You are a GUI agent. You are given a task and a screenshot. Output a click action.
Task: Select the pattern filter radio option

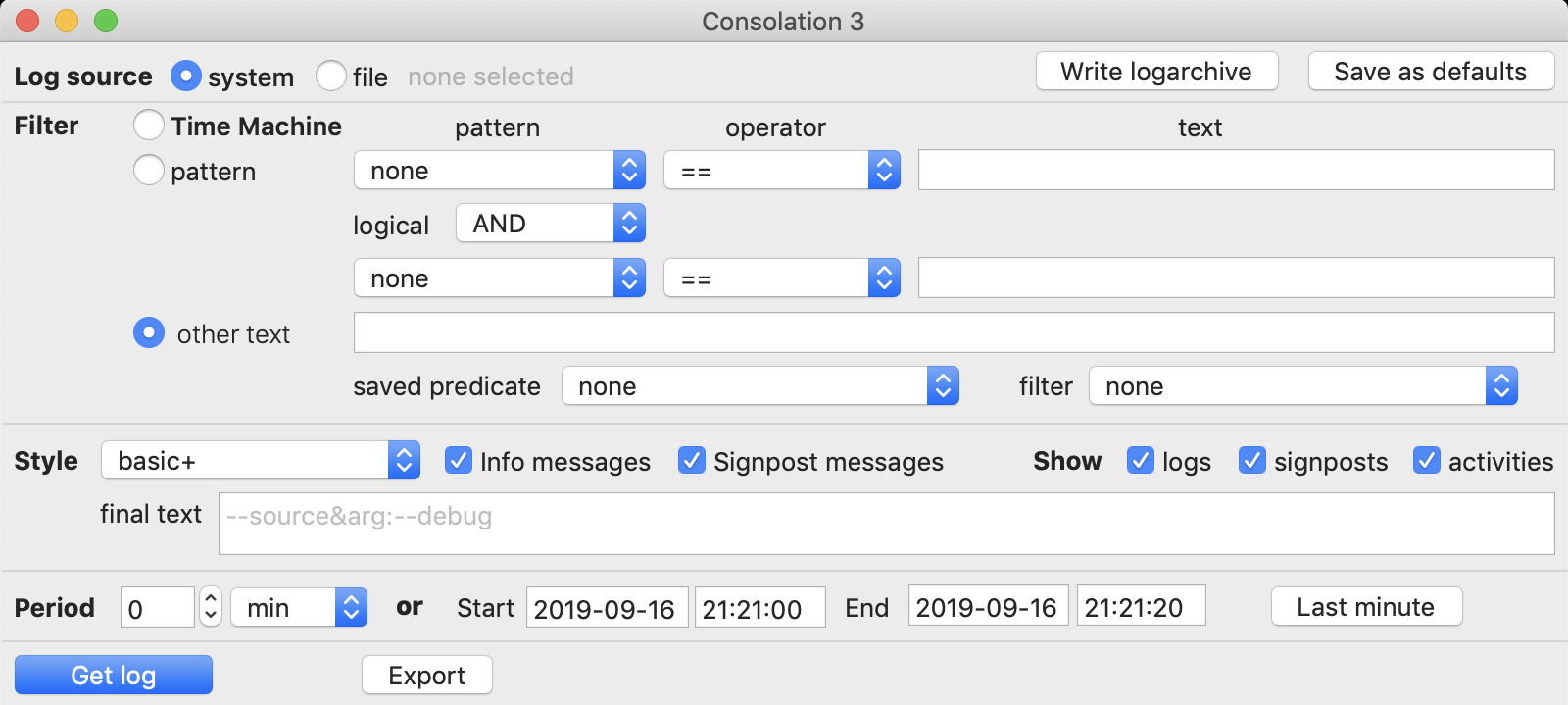pos(149,171)
